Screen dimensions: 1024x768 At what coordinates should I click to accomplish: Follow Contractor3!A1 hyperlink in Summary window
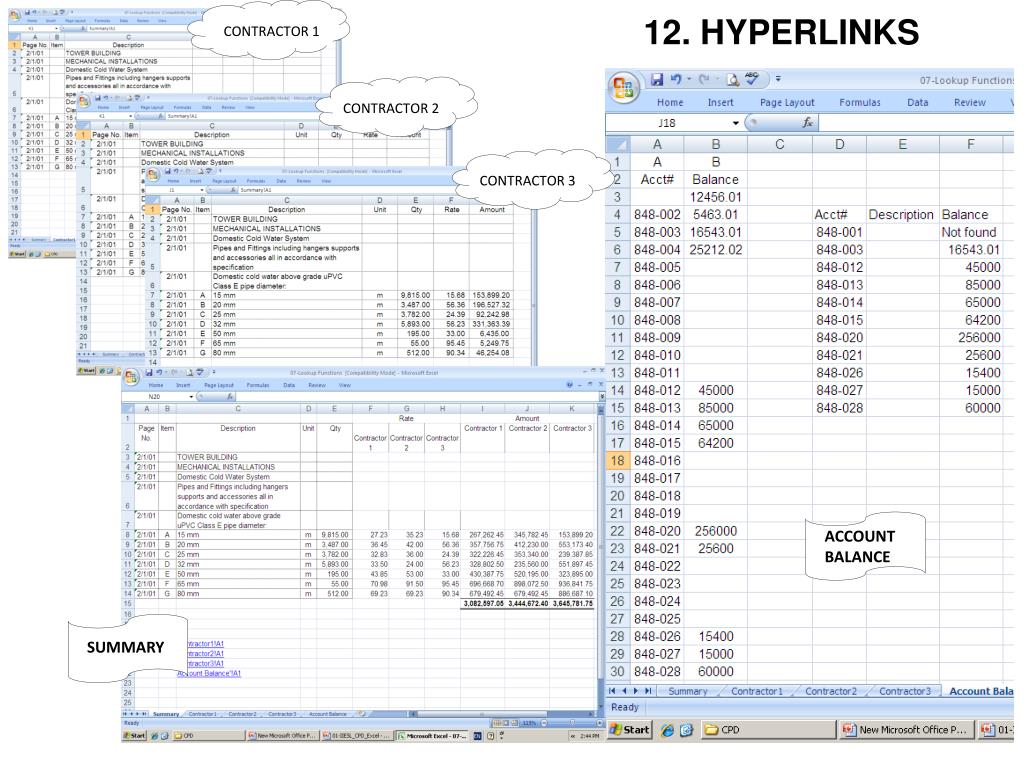point(204,664)
